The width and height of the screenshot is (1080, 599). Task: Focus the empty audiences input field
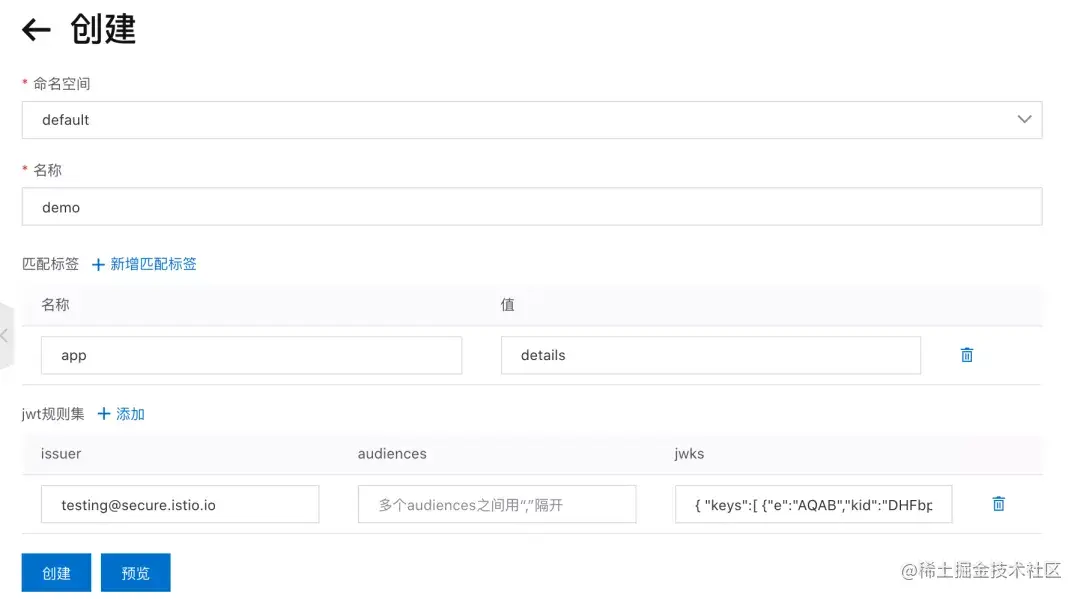coord(497,504)
